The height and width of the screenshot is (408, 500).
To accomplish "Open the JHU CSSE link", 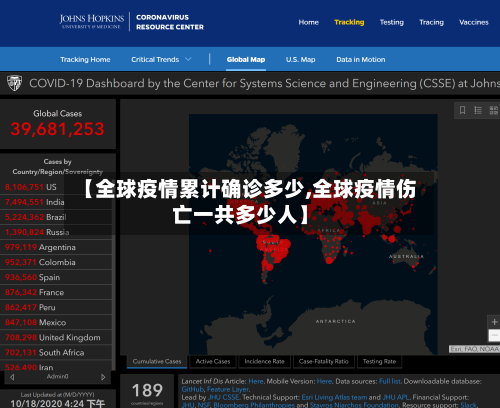I will 223,397.
